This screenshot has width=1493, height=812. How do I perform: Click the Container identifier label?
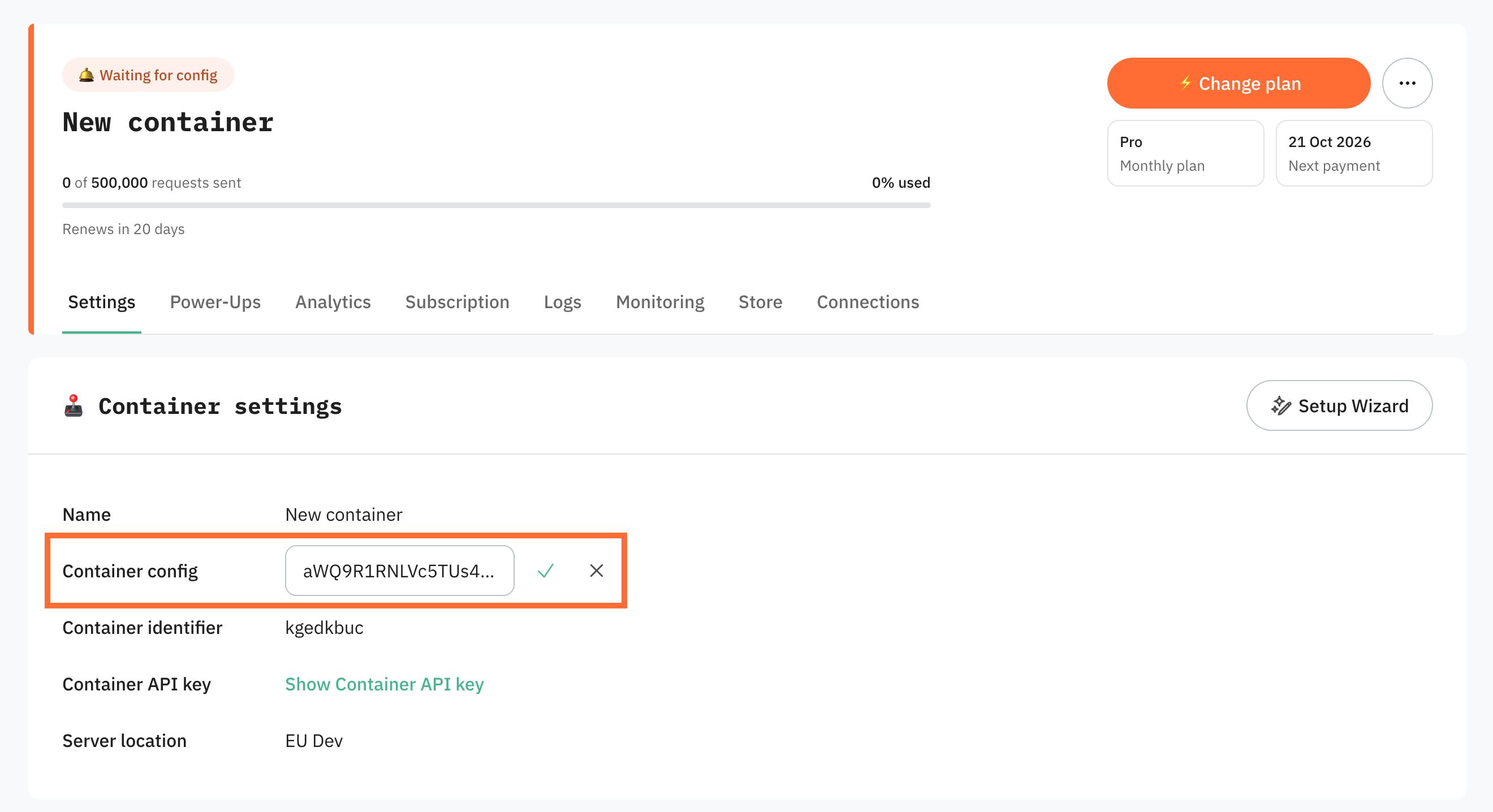click(x=142, y=627)
